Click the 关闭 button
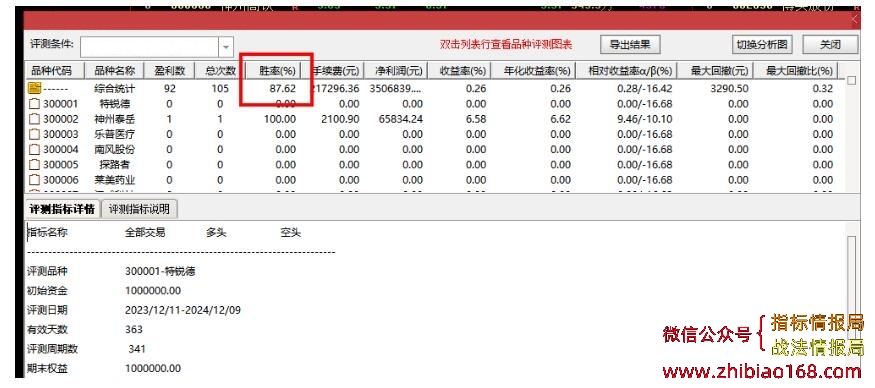 (x=830, y=44)
